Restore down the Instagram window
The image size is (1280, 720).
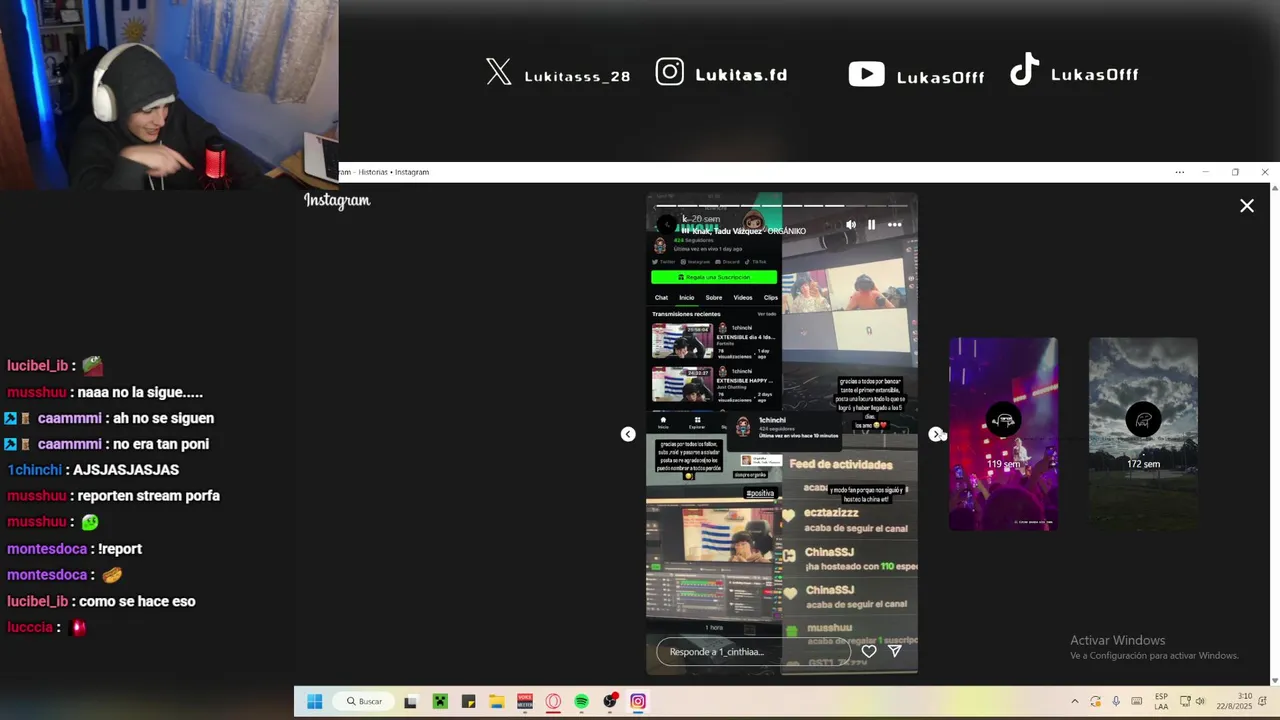point(1235,172)
